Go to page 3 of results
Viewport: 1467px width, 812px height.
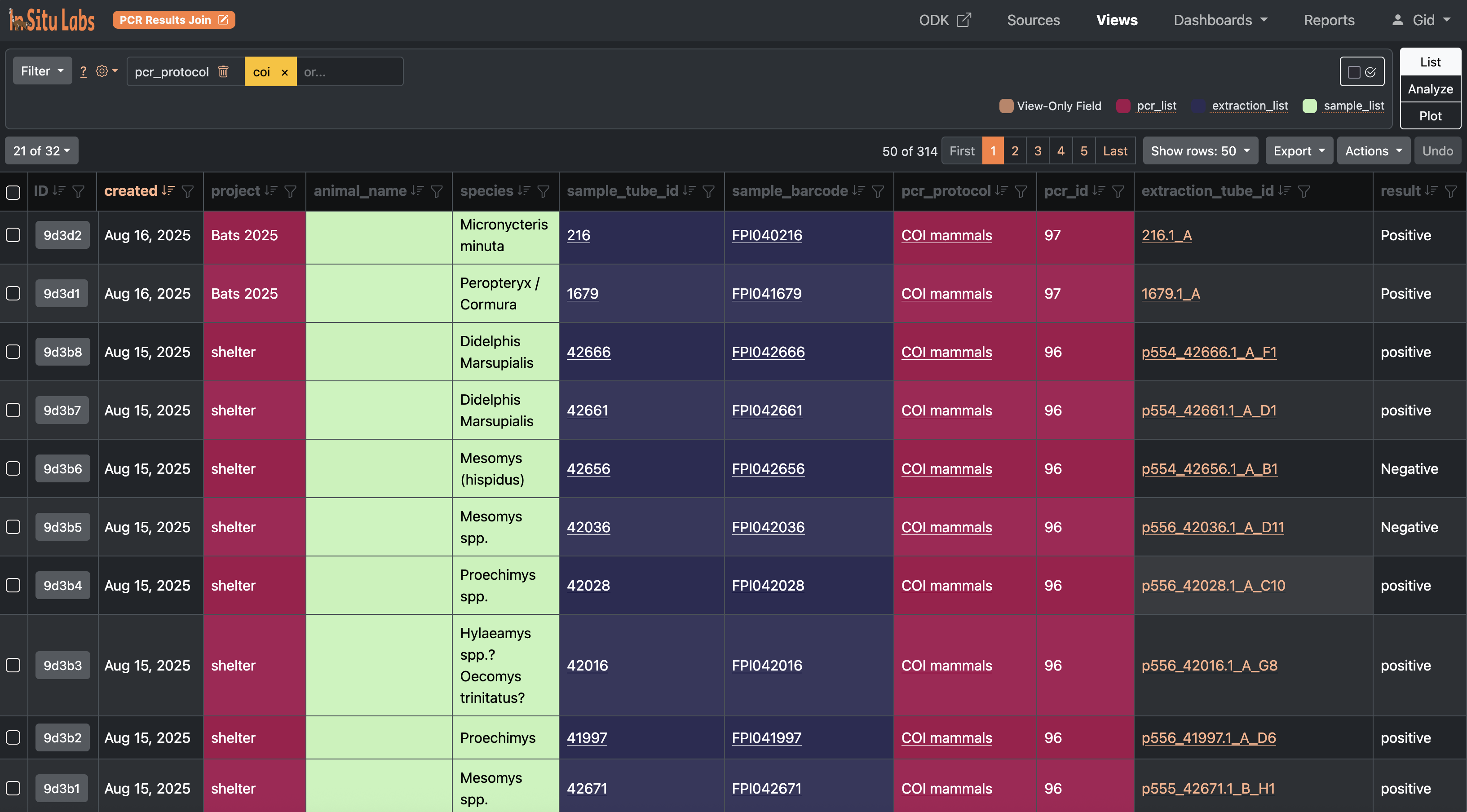click(x=1038, y=150)
